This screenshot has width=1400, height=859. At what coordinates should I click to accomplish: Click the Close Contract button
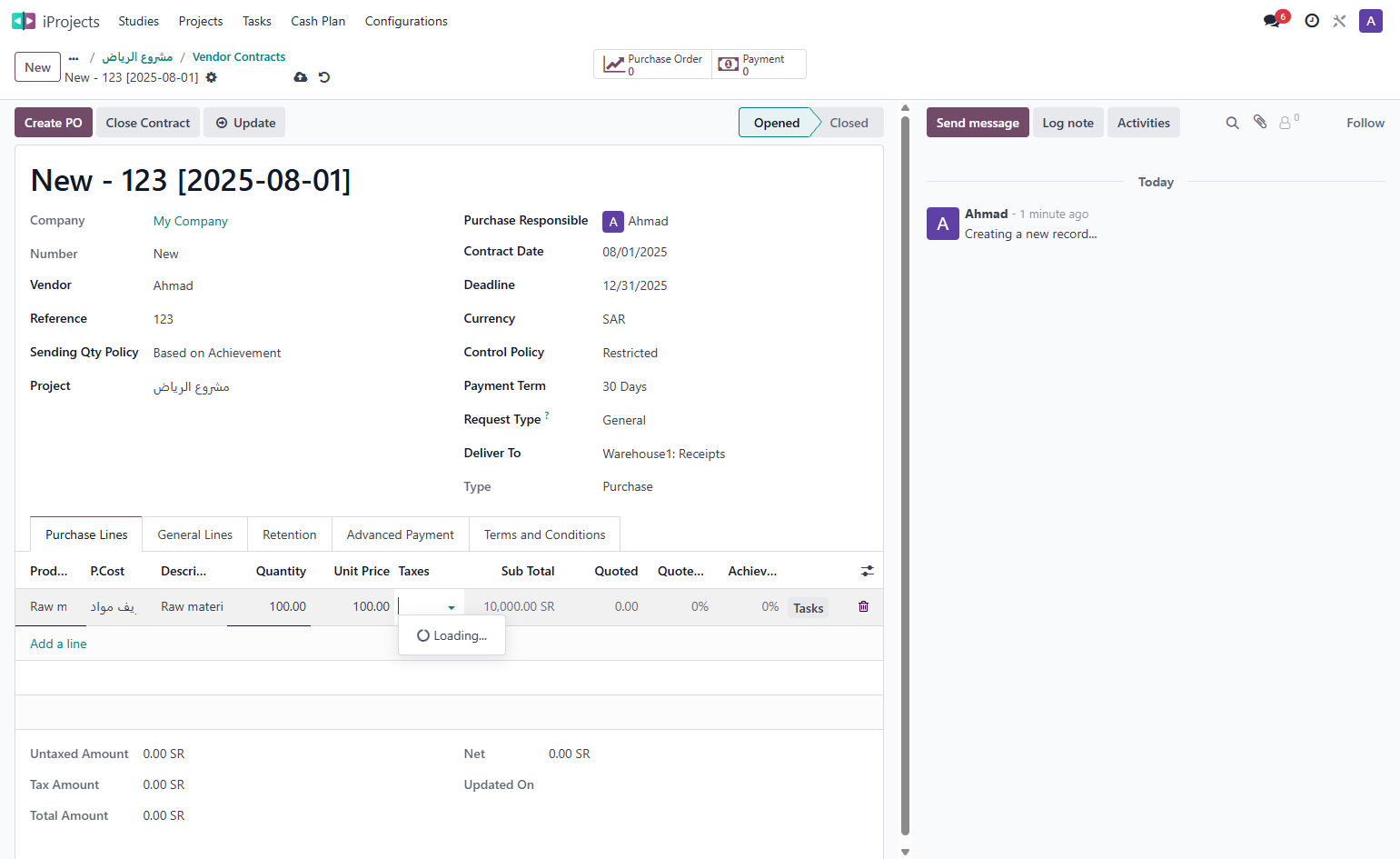(148, 123)
